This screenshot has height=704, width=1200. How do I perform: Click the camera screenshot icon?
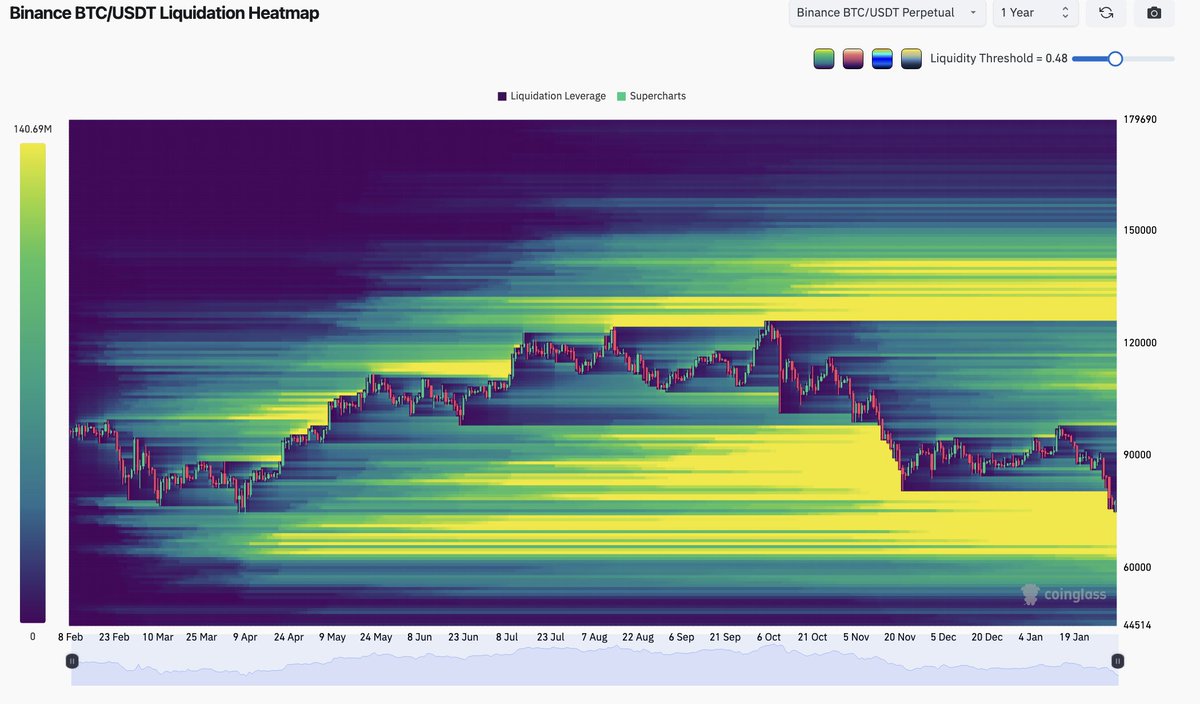click(1154, 13)
